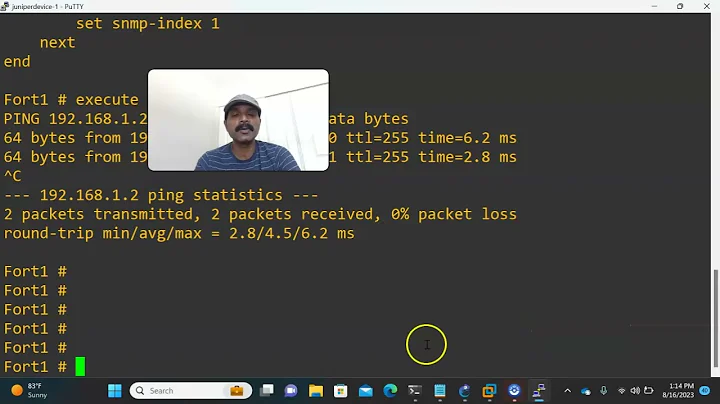Click the 'set snmp-index 1' line
Viewport: 720px width, 404px height.
point(148,23)
